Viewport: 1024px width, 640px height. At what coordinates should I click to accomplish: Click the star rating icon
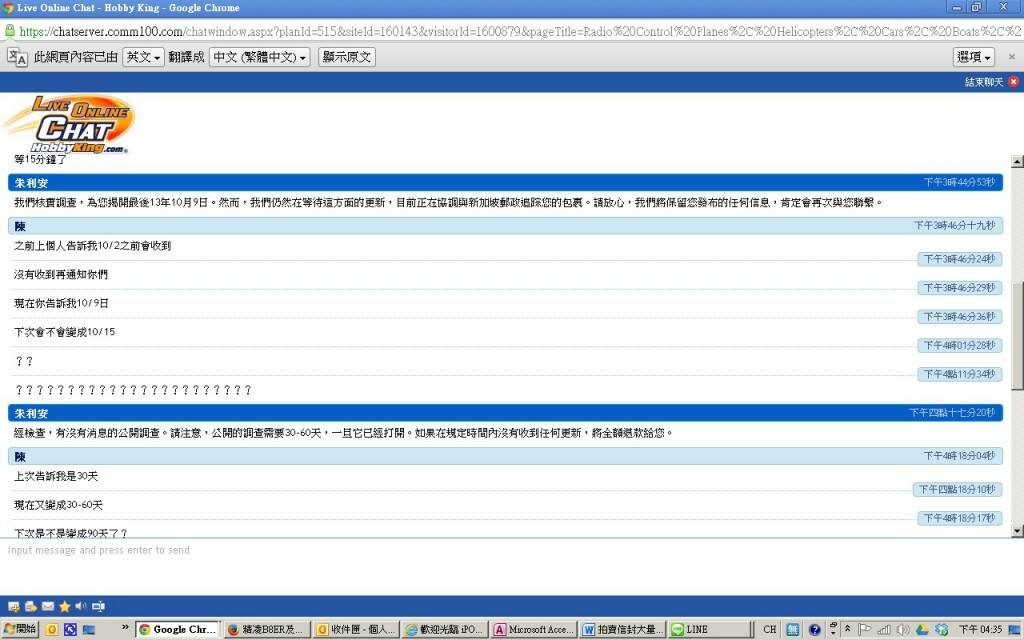click(65, 606)
